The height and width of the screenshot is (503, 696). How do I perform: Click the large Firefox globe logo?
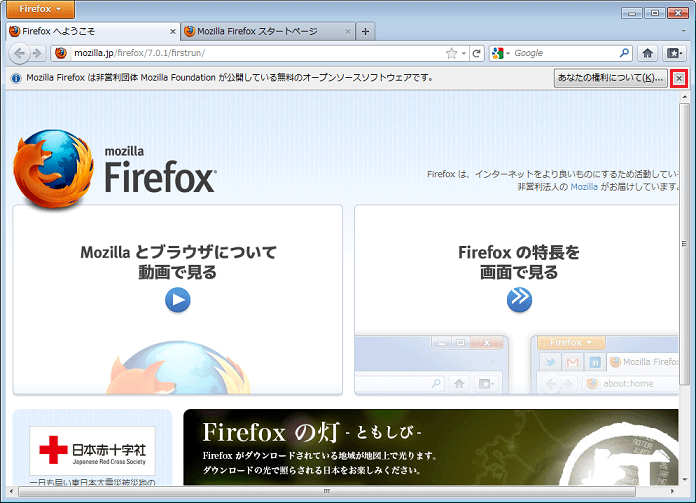53,167
